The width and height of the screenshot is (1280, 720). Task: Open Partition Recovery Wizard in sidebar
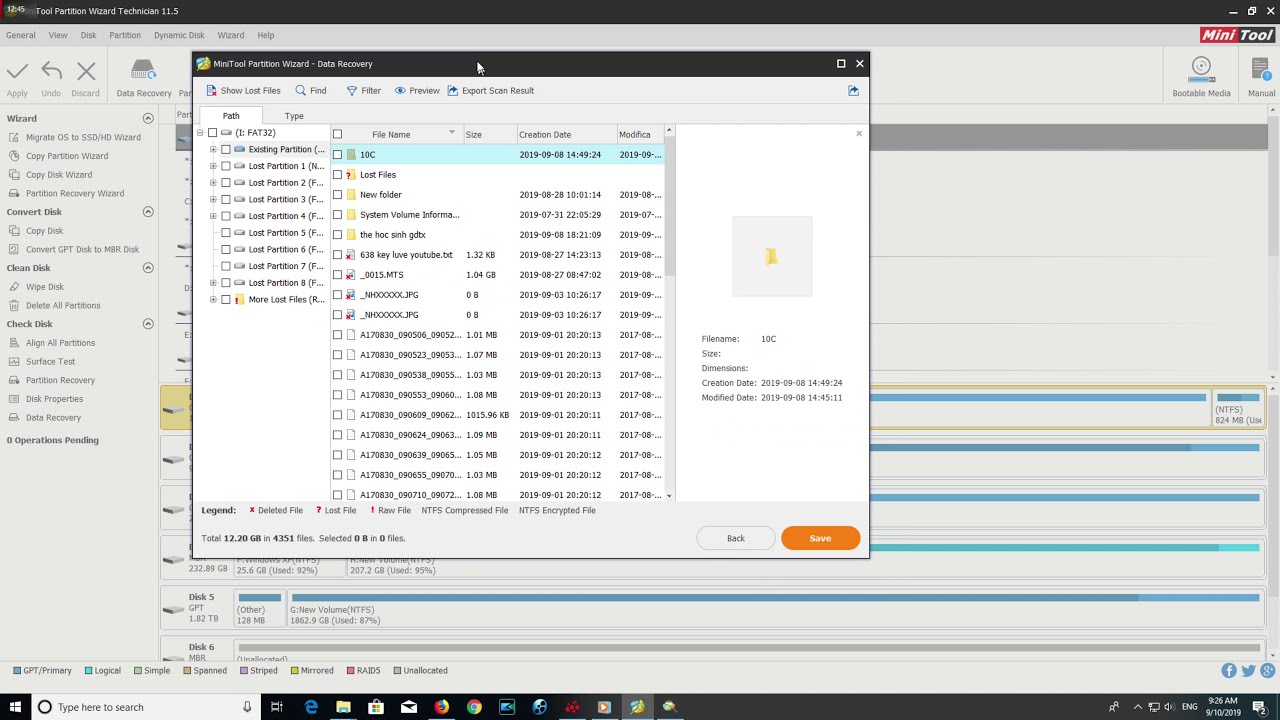(75, 193)
